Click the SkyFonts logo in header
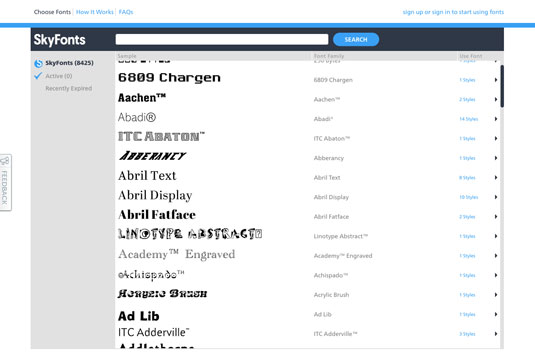Screen dimensions: 535x361 click(x=59, y=40)
